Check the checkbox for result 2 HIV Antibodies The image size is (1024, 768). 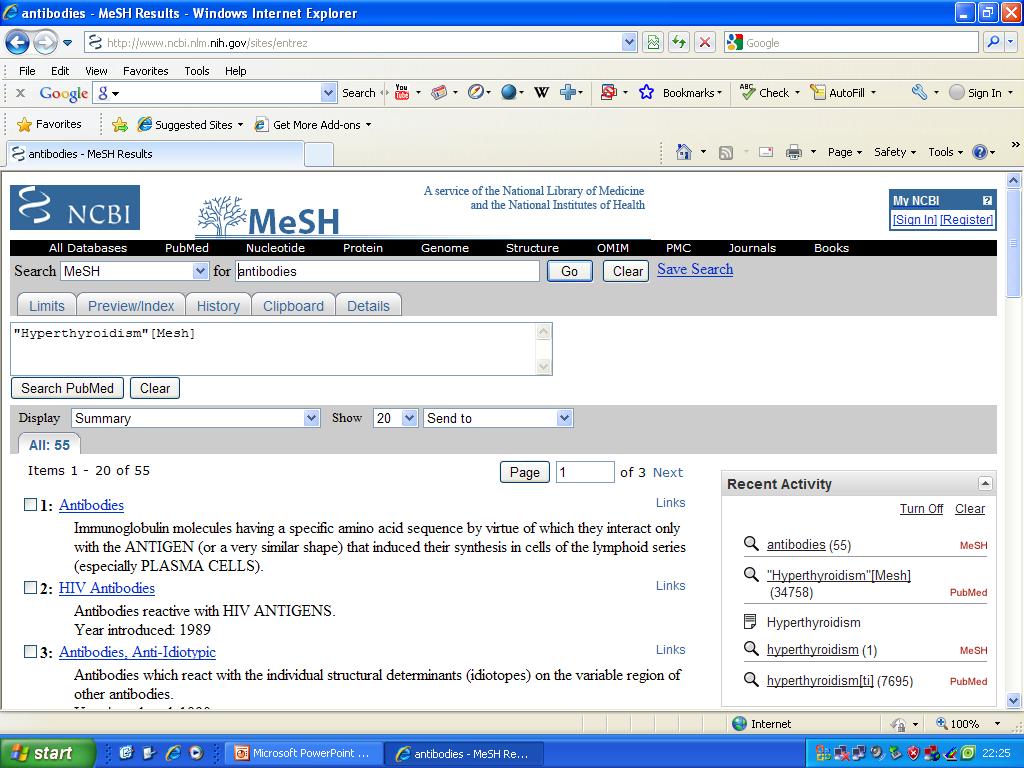30,587
